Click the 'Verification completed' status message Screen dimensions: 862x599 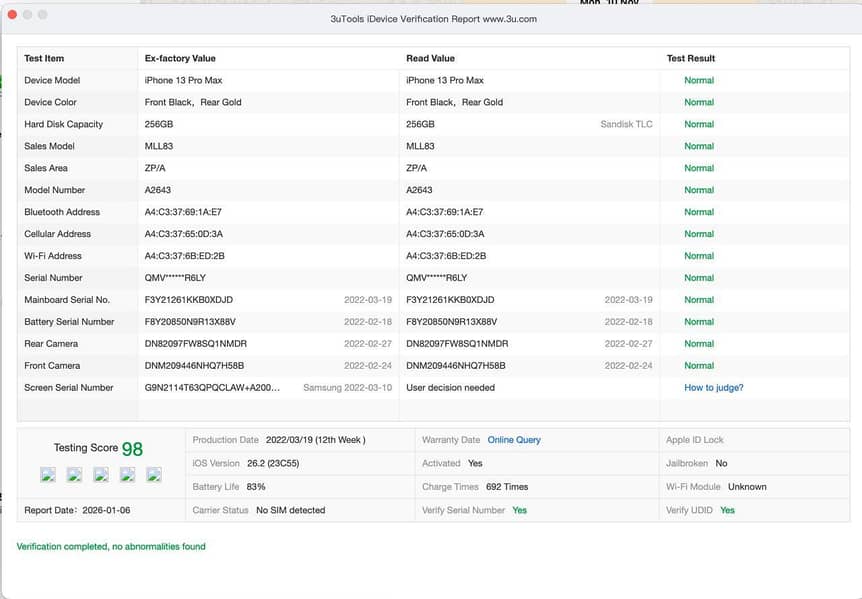pos(111,547)
